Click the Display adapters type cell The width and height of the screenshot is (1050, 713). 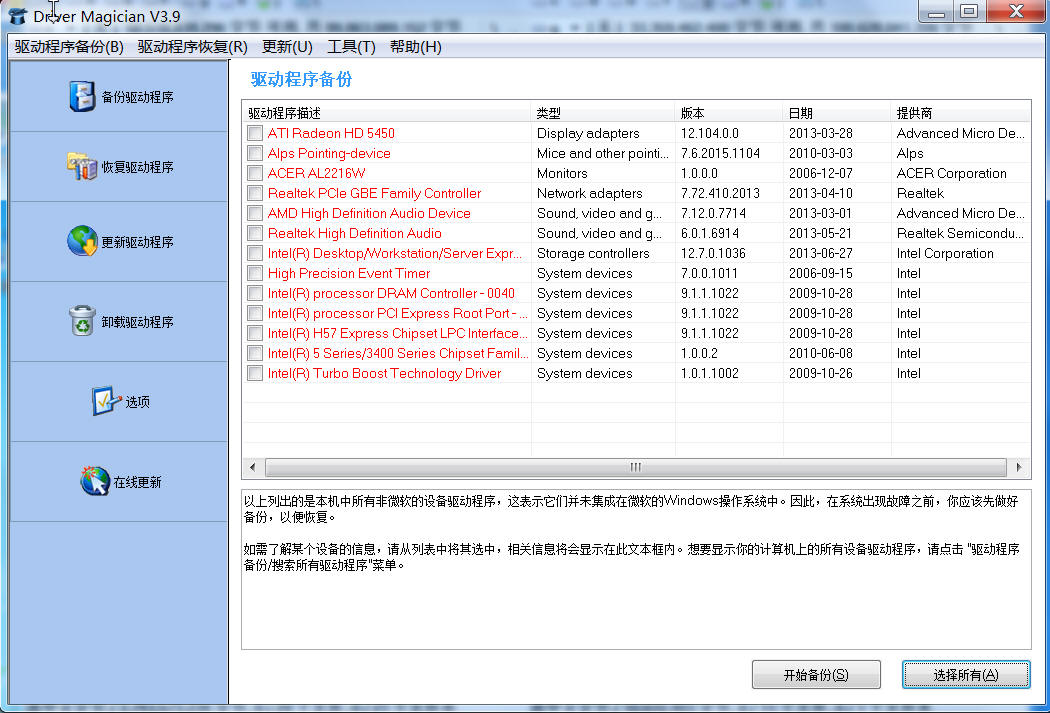[588, 133]
